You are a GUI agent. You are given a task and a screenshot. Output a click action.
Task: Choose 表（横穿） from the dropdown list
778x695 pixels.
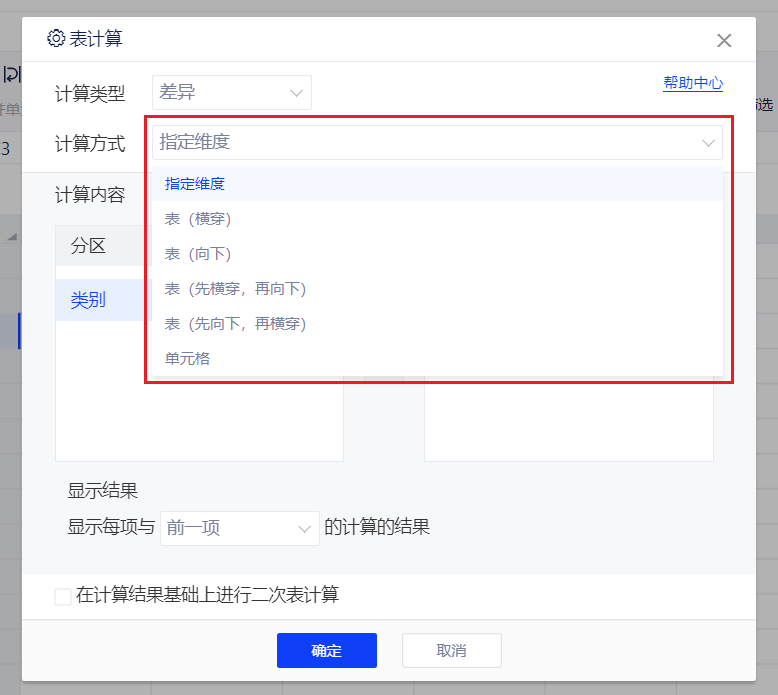[x=198, y=219]
